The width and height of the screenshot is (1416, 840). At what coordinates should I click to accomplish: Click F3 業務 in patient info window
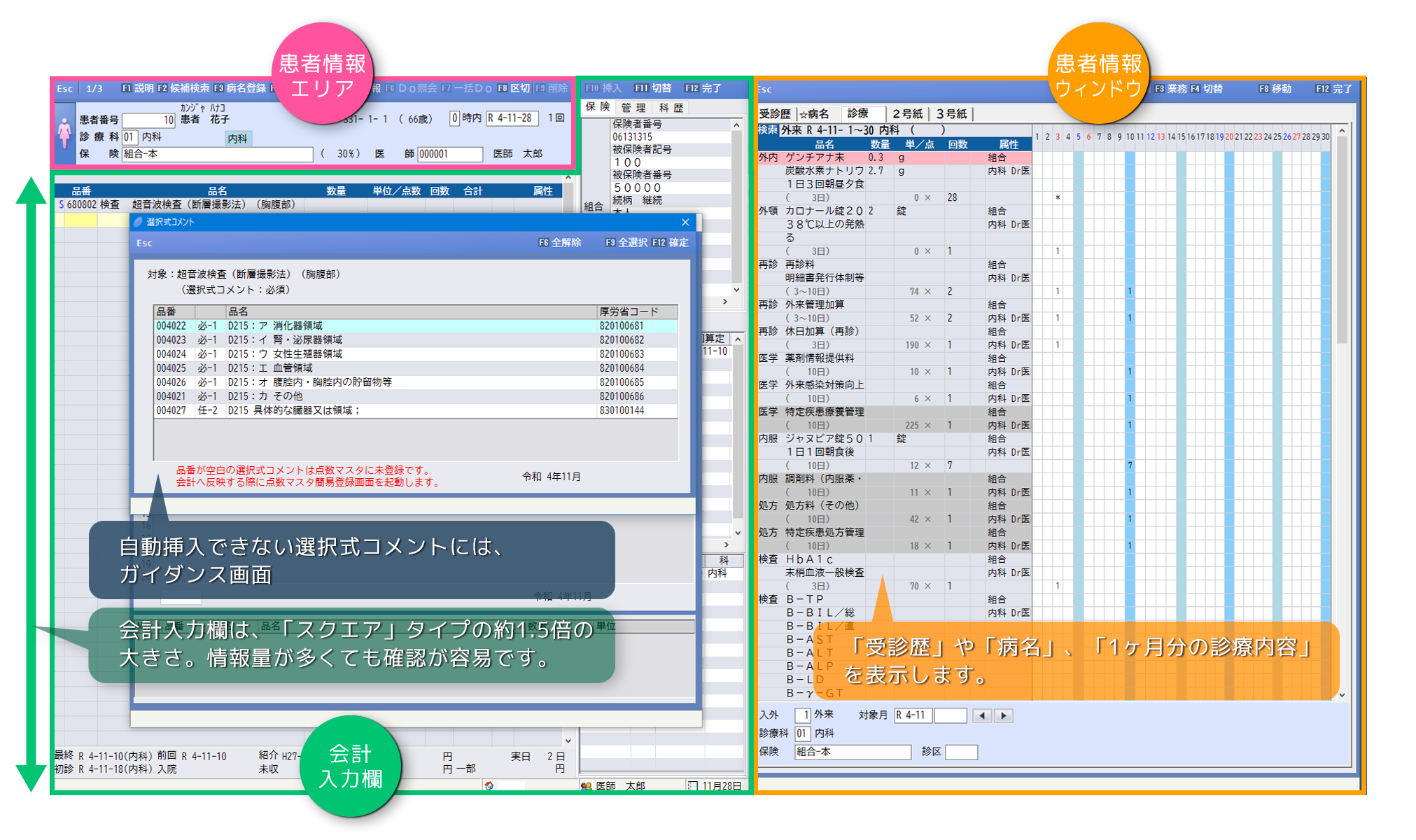point(1170,89)
